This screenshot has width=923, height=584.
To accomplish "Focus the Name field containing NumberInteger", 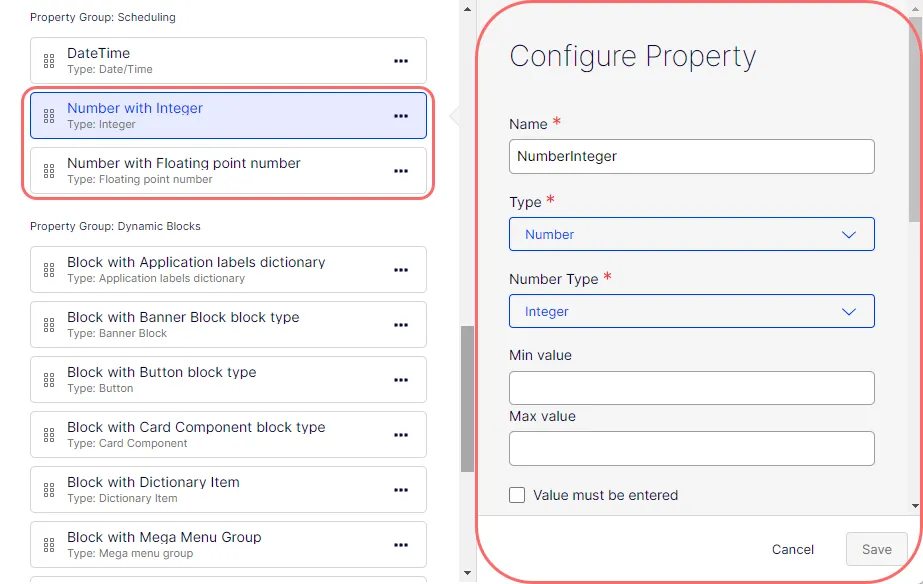I will 692,157.
